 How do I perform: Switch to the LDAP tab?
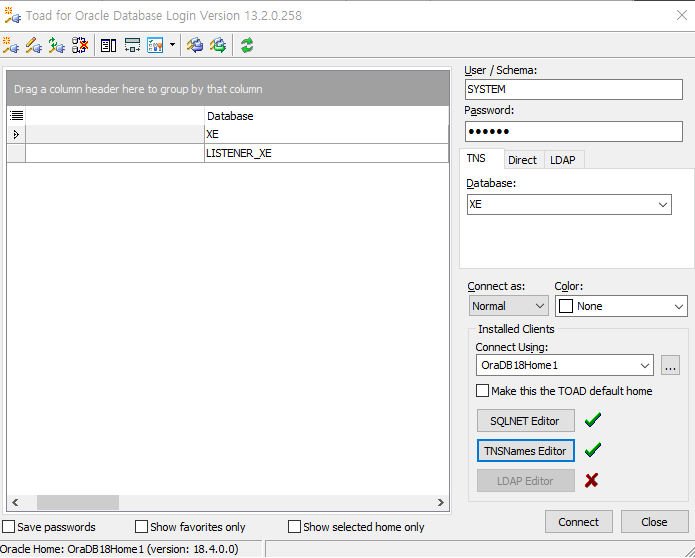click(x=563, y=160)
